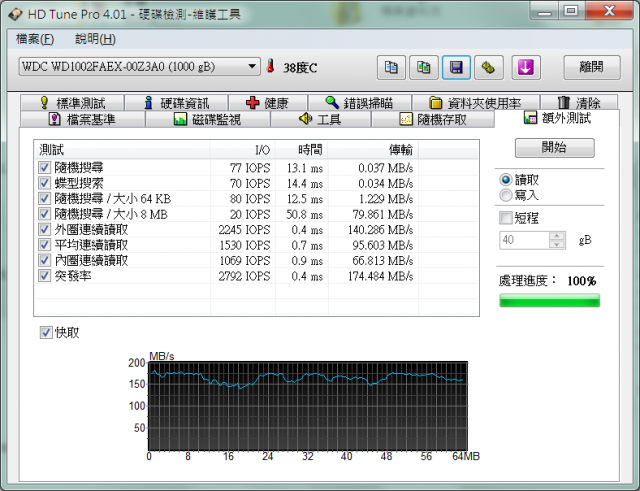The width and height of the screenshot is (640, 491).
Task: Disable the 快取 checkbox
Action: tap(46, 333)
